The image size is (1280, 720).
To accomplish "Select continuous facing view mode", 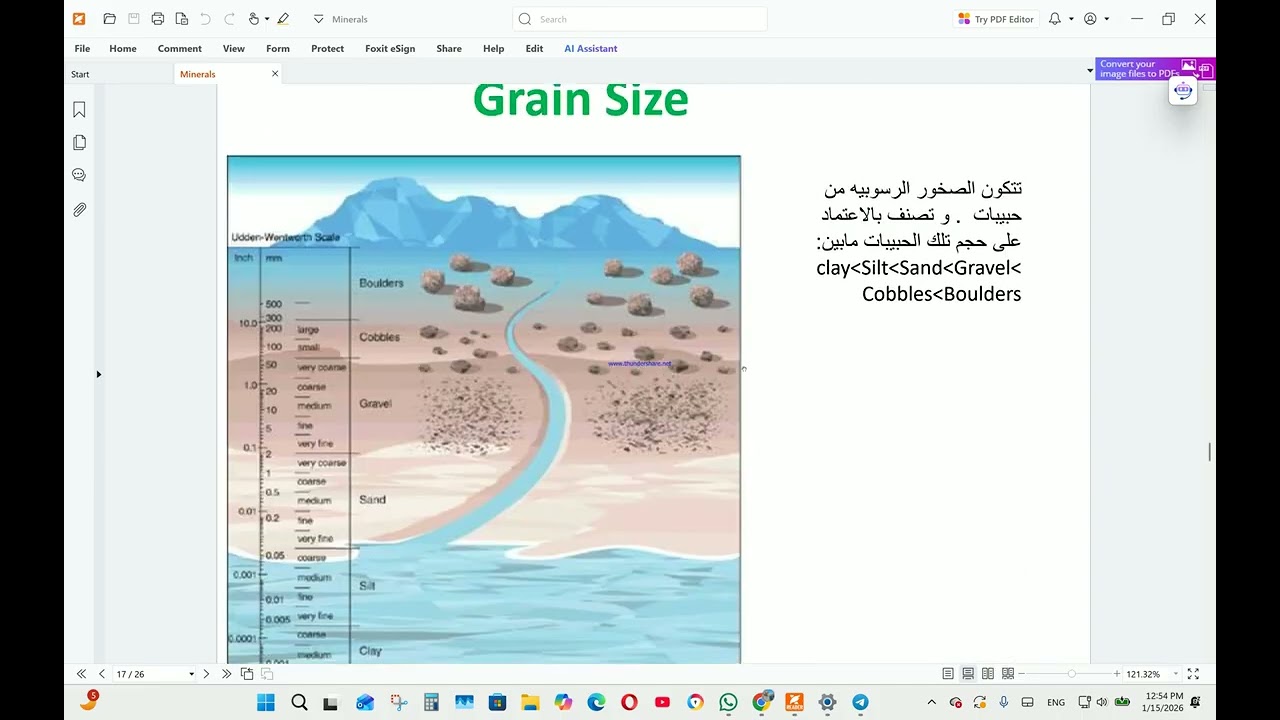I will (x=1008, y=674).
